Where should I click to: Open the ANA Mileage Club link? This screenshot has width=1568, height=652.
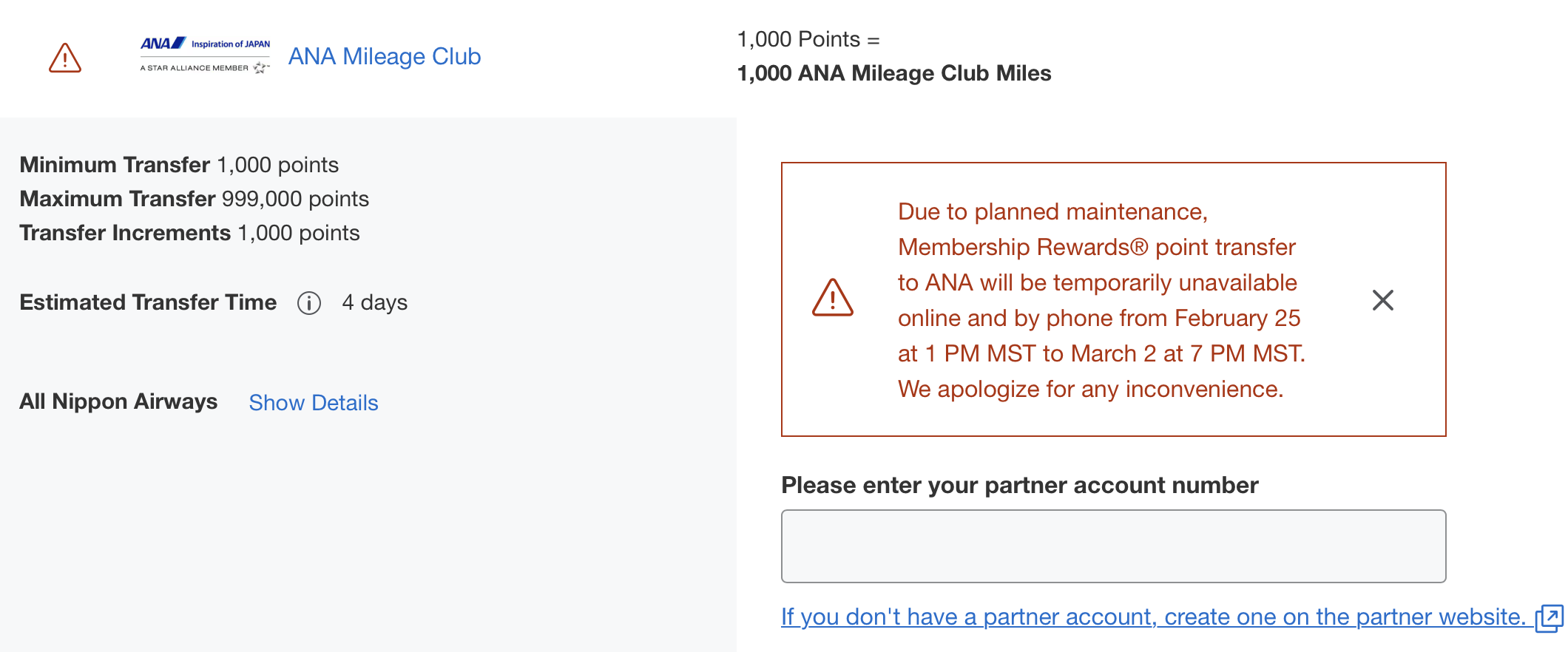coord(384,56)
